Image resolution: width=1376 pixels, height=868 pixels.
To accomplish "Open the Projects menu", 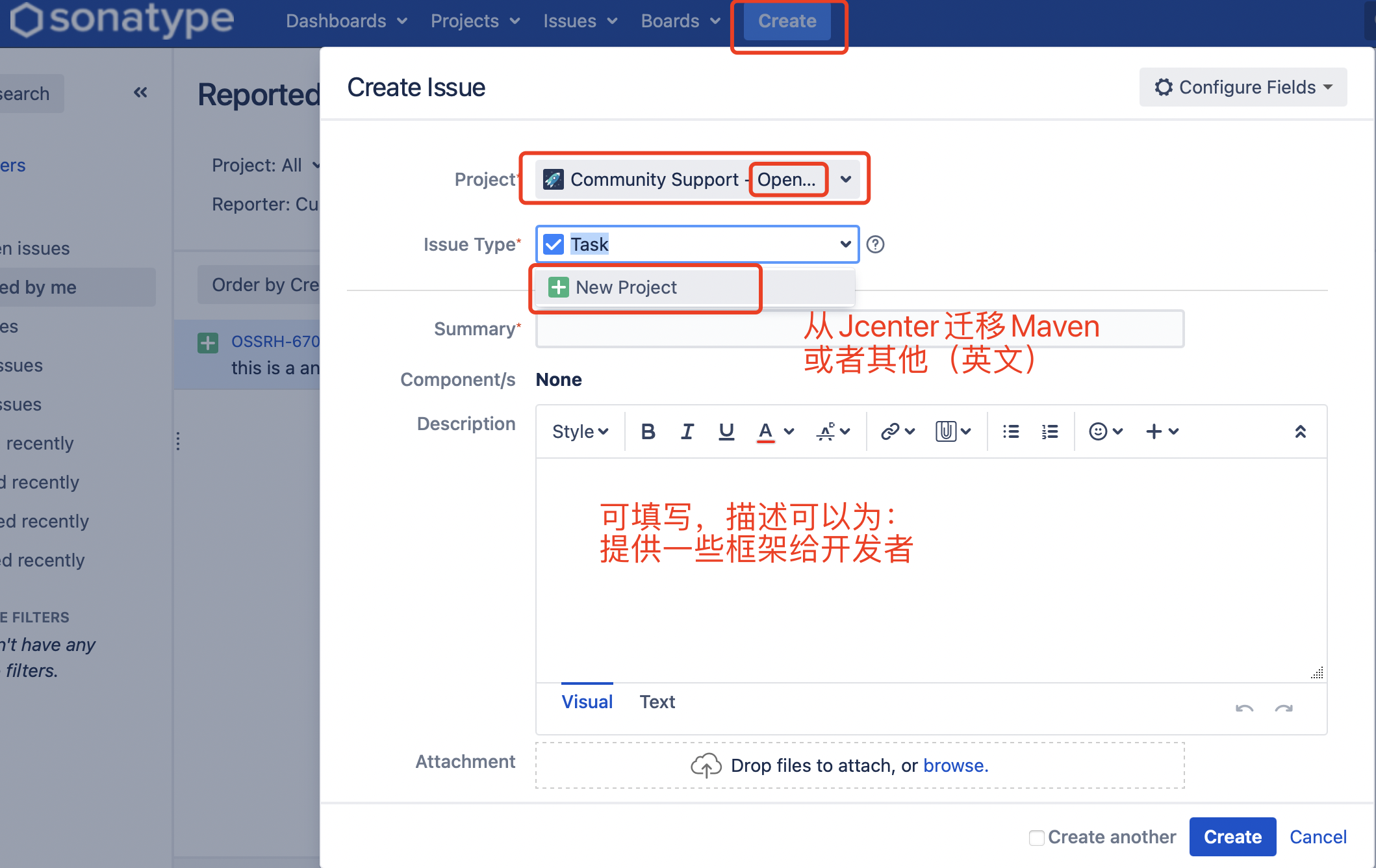I will pyautogui.click(x=476, y=21).
